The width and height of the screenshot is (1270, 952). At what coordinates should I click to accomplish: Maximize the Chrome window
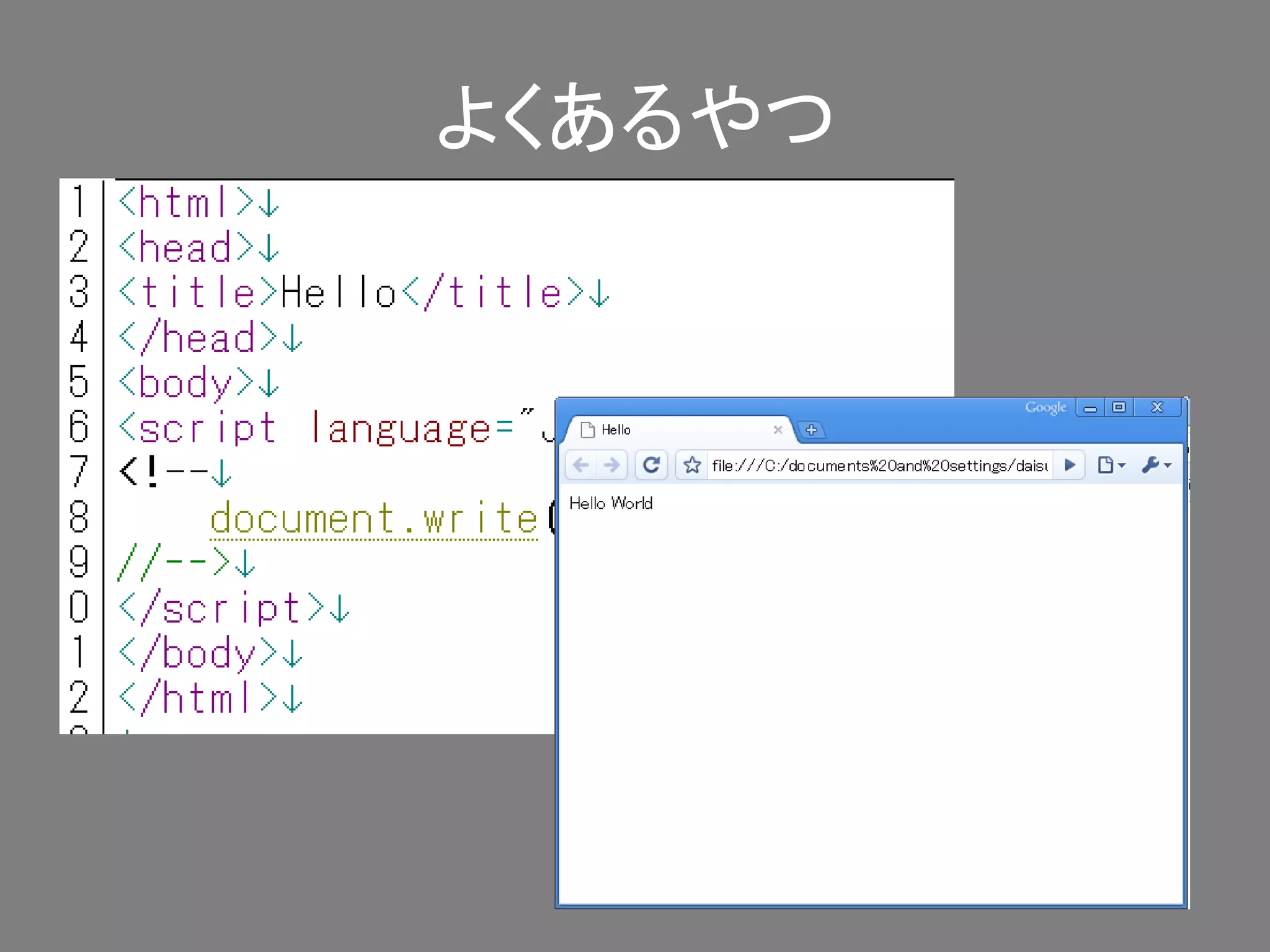coord(1119,407)
